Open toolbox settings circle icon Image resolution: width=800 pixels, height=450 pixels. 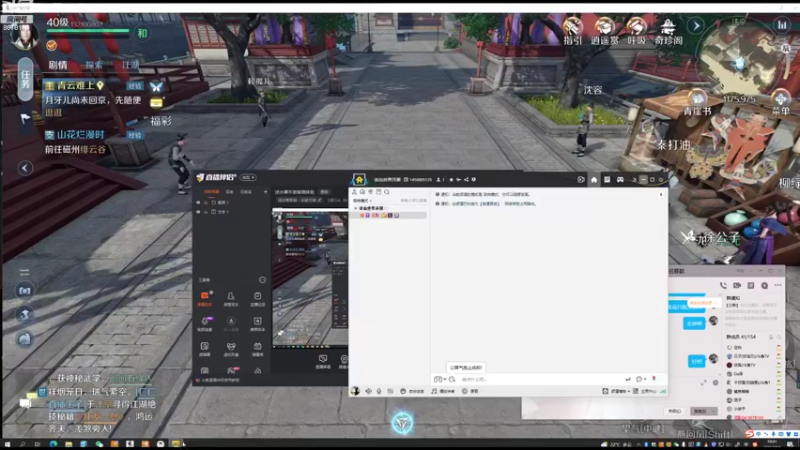(262, 280)
